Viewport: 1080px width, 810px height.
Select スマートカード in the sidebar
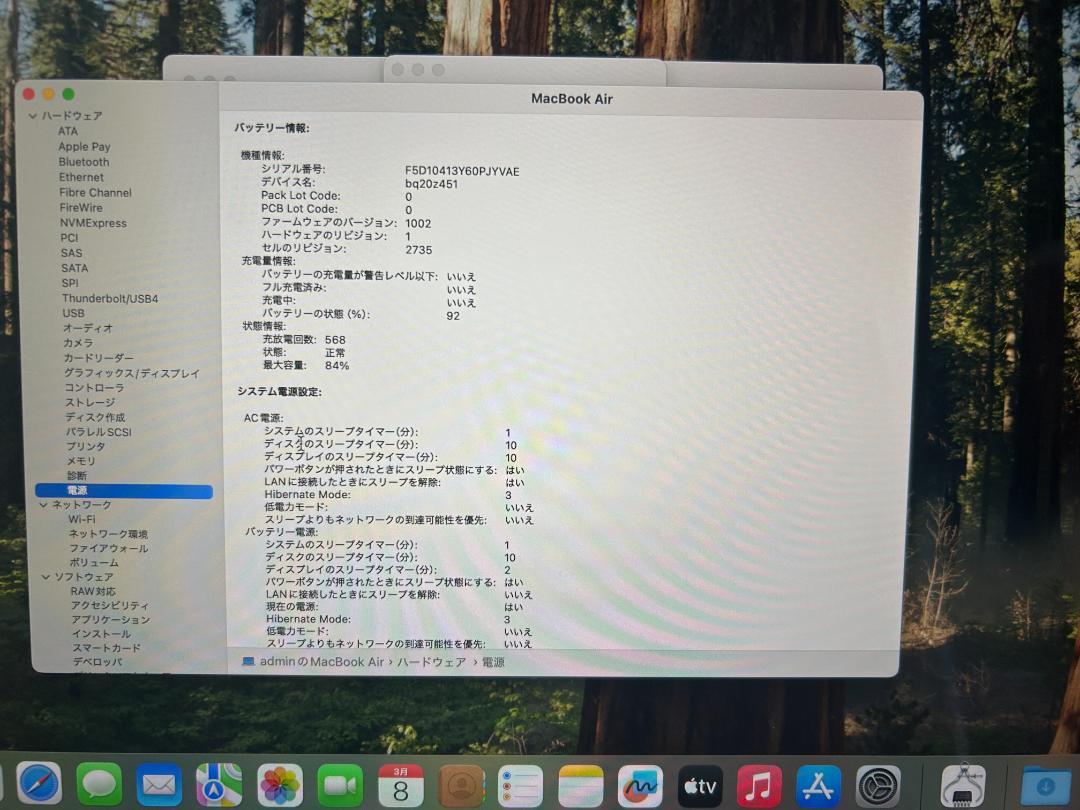click(107, 647)
